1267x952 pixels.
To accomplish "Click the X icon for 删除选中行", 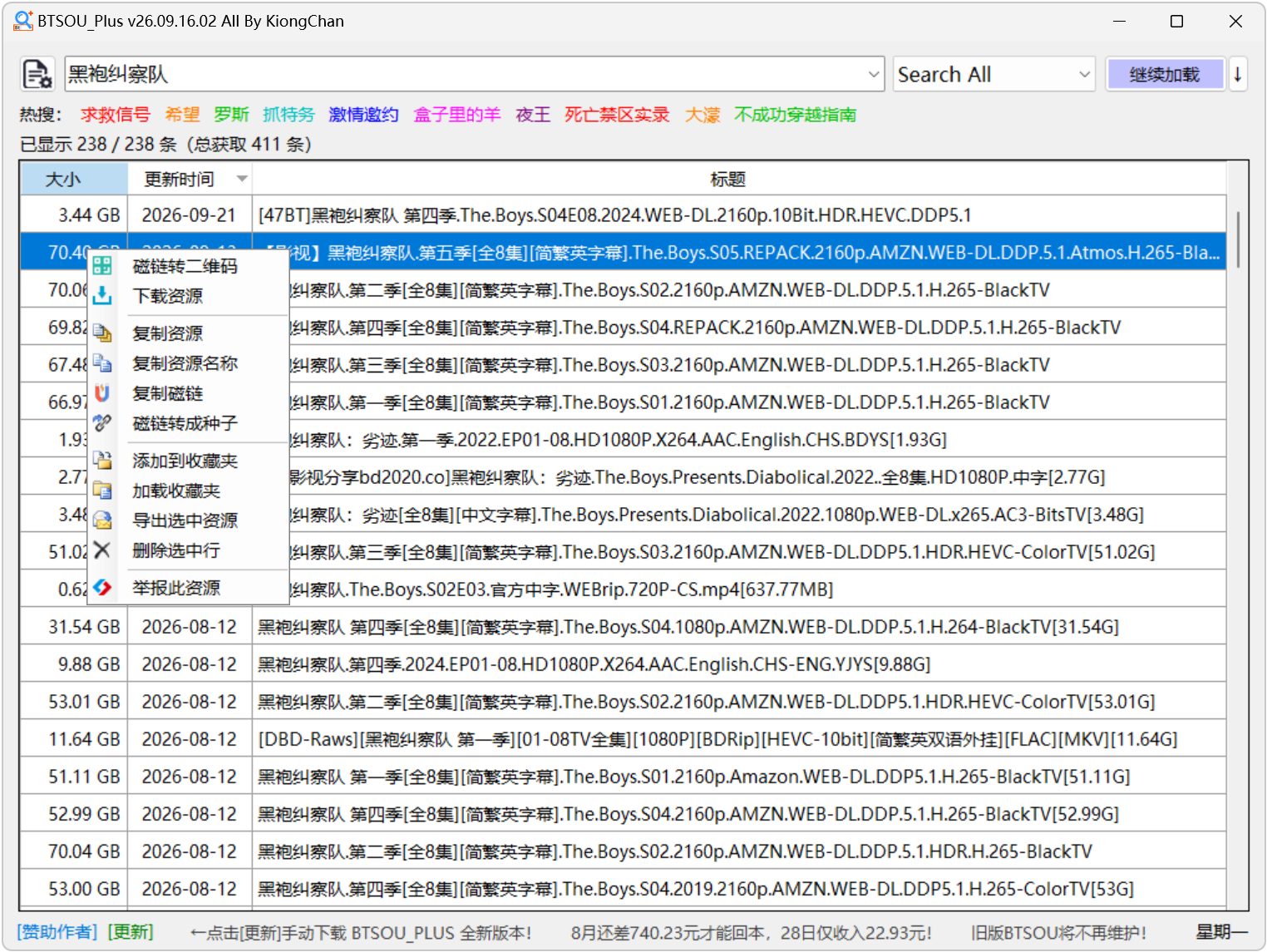I will [x=102, y=550].
